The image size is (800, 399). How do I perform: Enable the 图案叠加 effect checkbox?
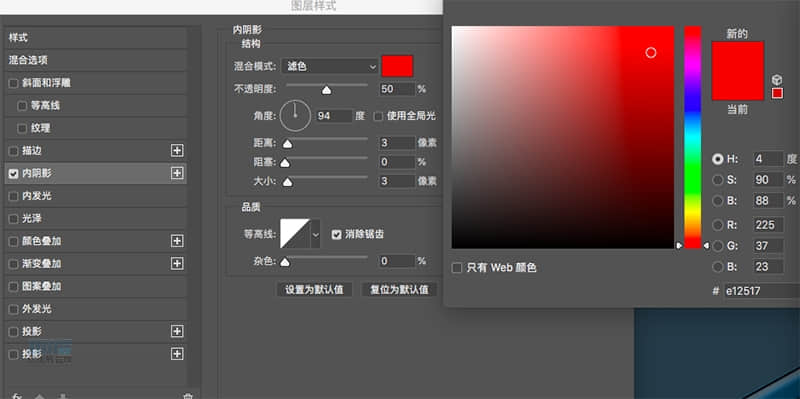pos(13,286)
